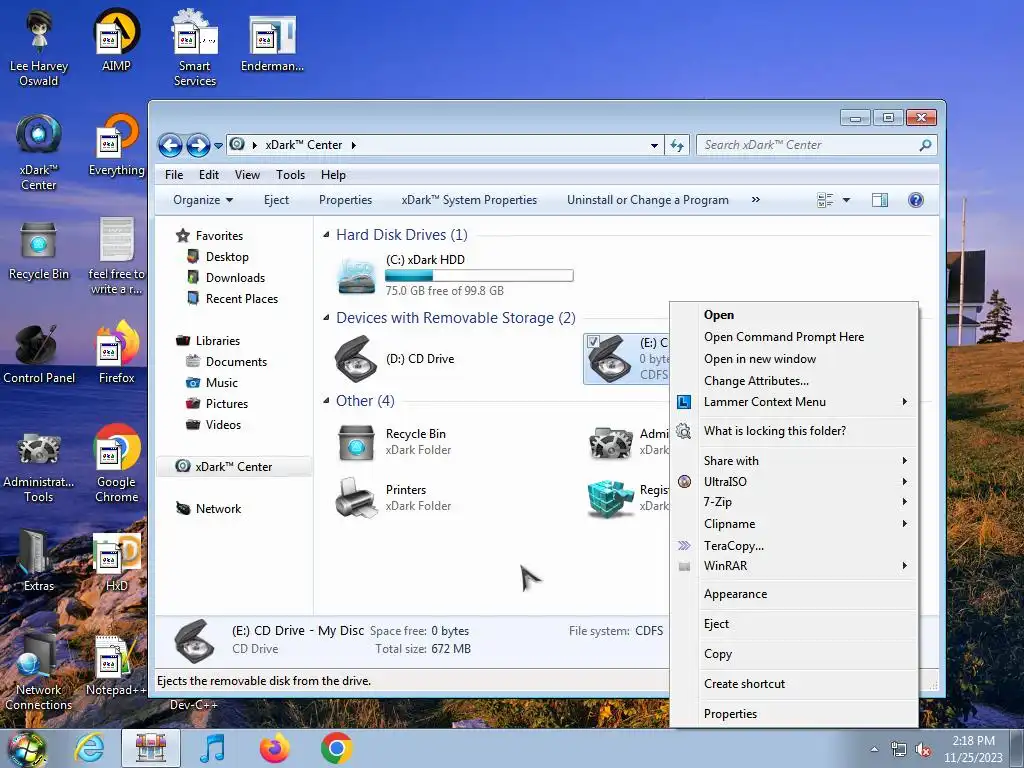Image resolution: width=1024 pixels, height=768 pixels.
Task: Open Network Connections desktop icon
Action: click(39, 673)
